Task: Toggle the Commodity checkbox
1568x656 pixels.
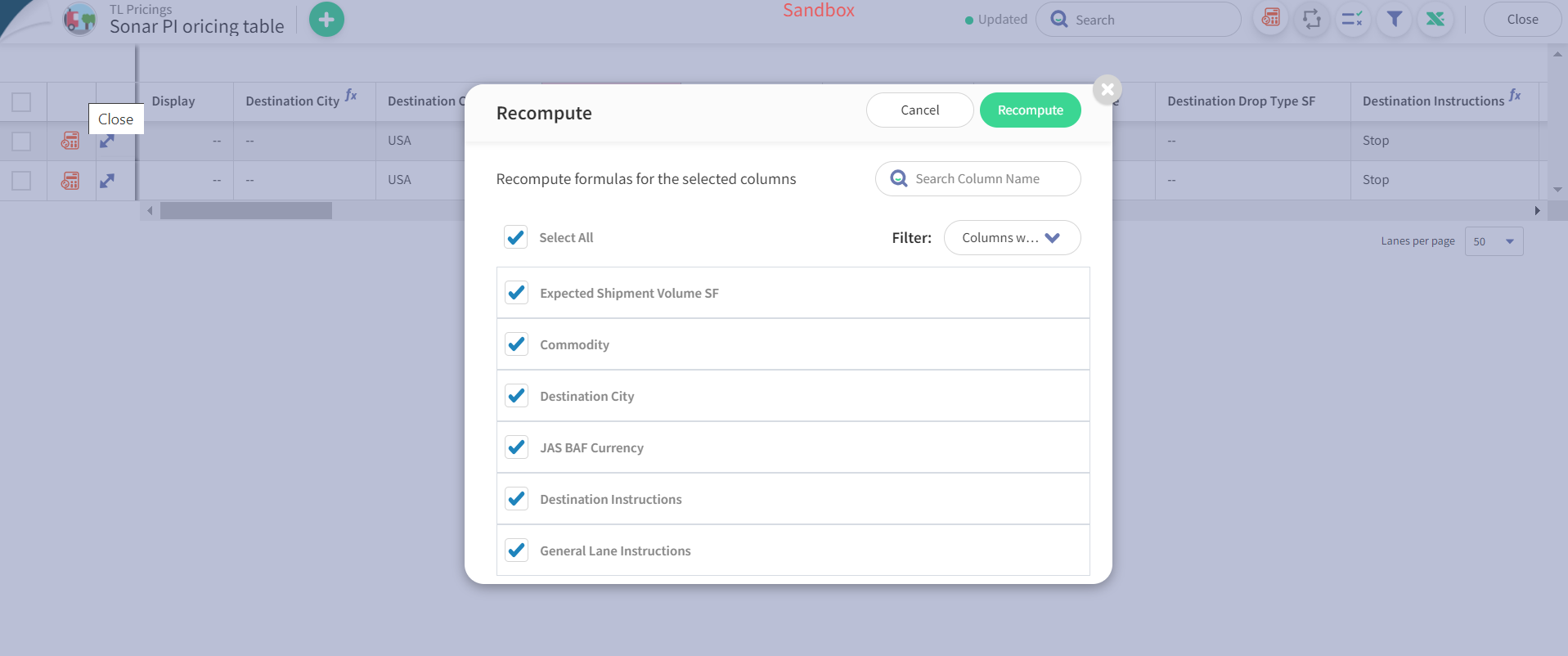Action: pos(516,344)
